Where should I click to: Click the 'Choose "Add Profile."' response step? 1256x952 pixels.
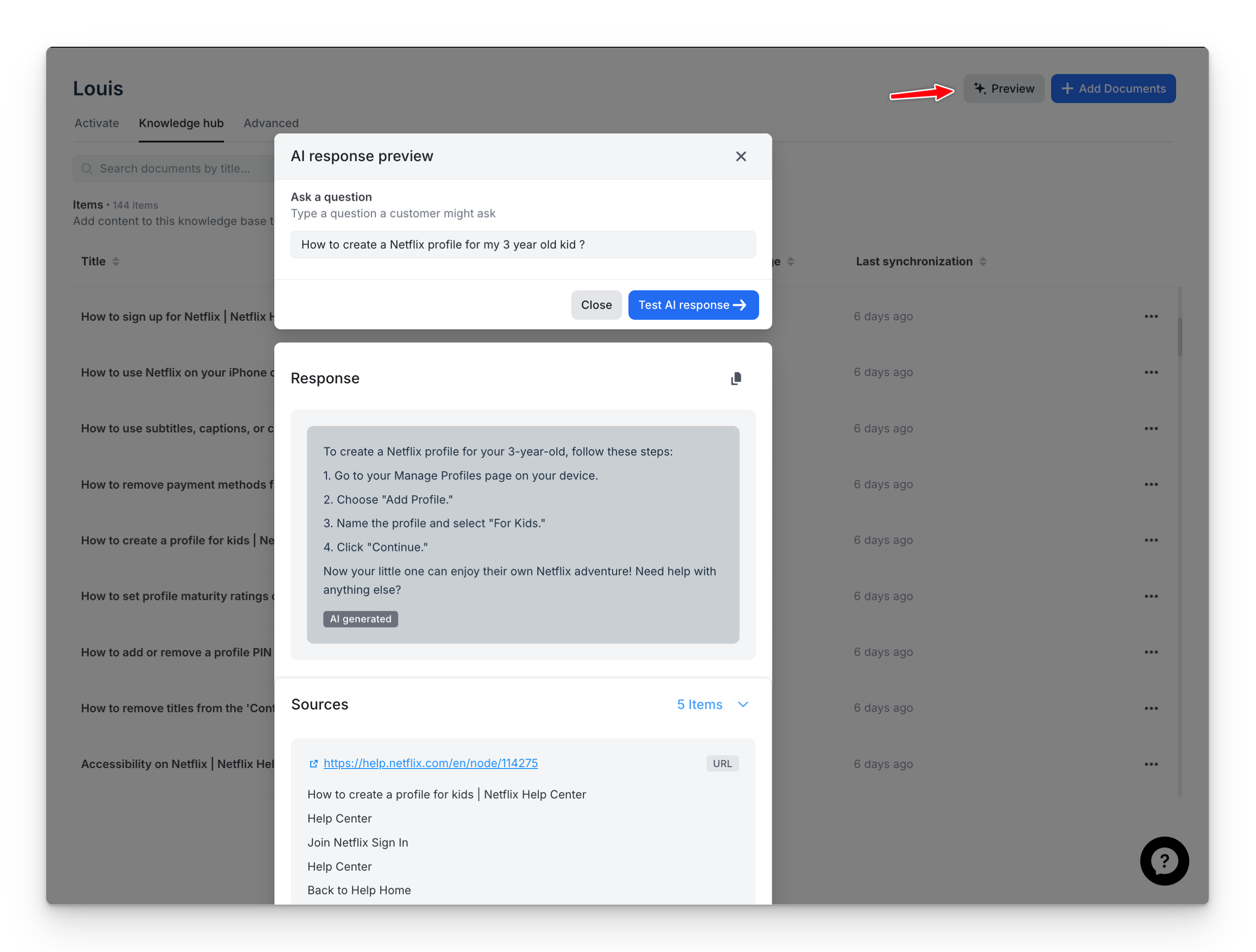pyautogui.click(x=395, y=499)
